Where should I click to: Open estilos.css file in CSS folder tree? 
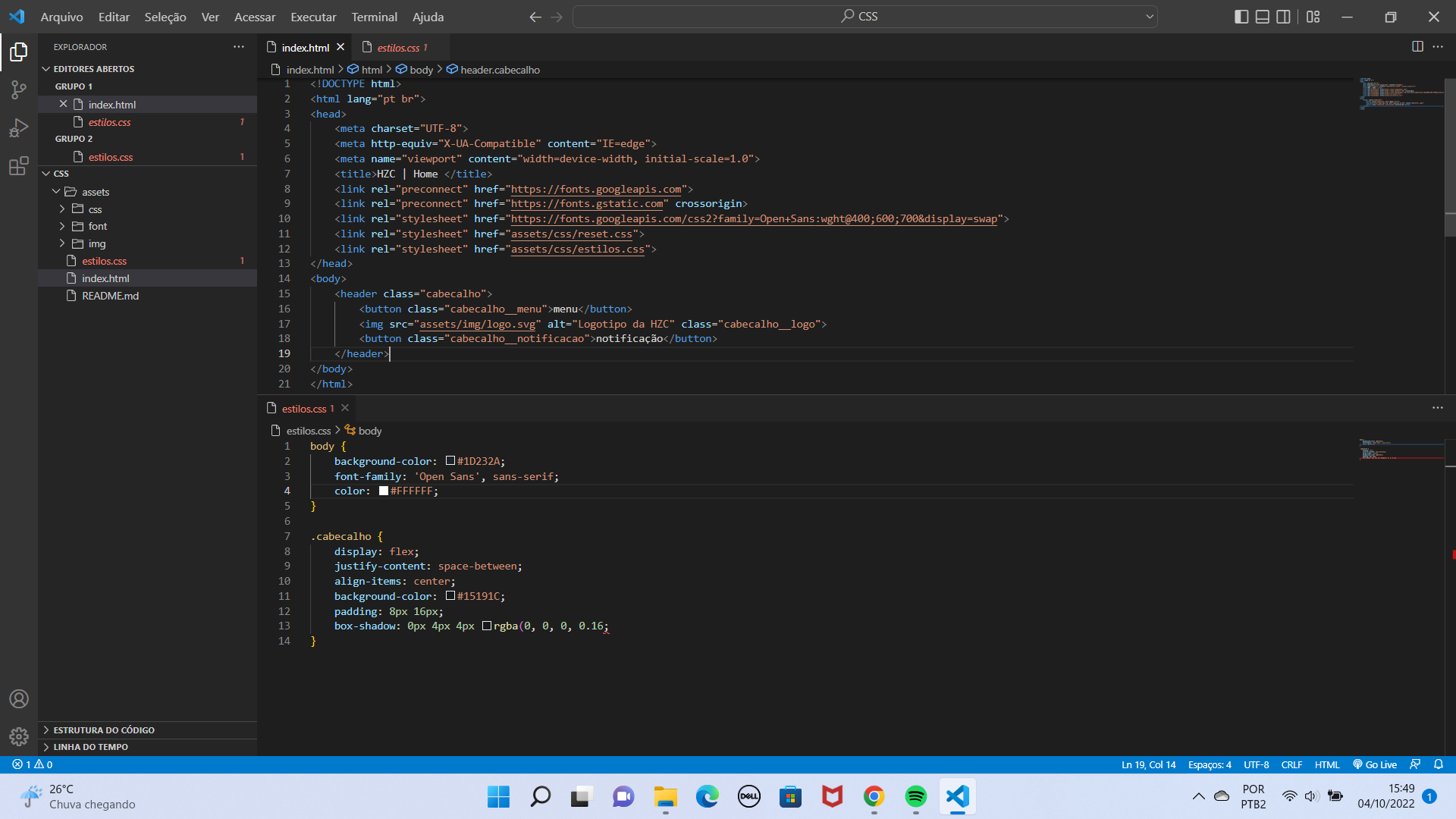[x=147, y=261]
